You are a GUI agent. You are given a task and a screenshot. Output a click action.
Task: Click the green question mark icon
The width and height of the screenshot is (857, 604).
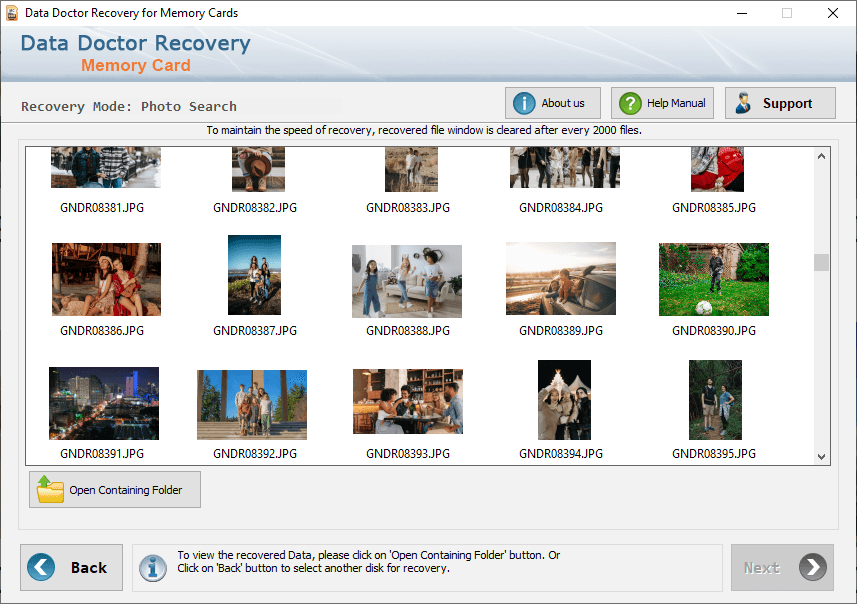630,103
